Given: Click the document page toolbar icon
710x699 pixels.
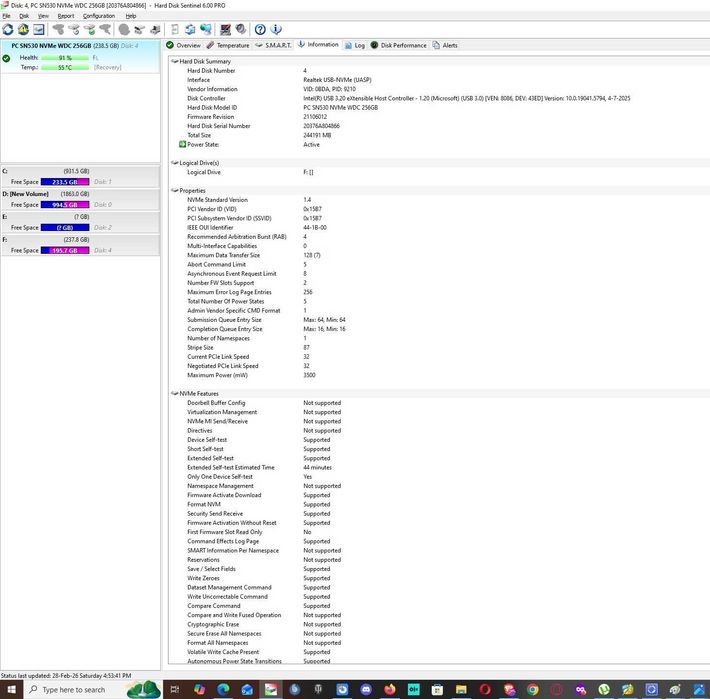Looking at the screenshot, I should click(x=175, y=30).
